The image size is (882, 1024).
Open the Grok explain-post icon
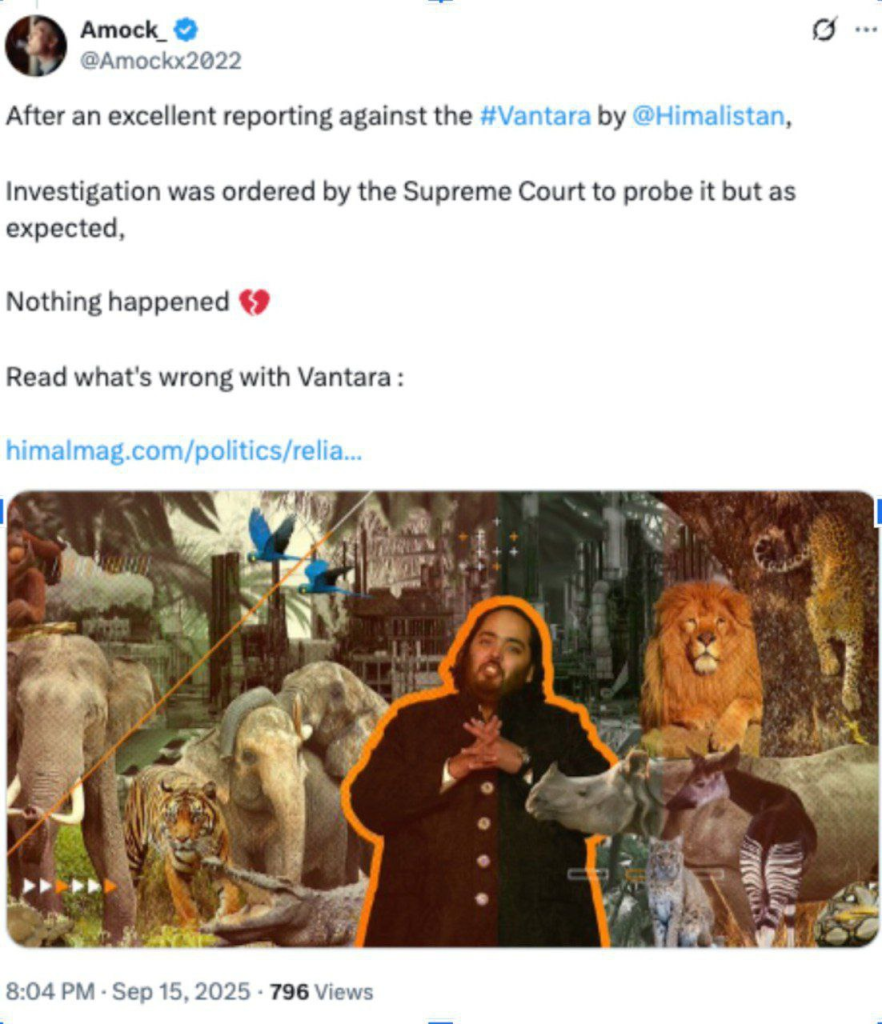(824, 29)
